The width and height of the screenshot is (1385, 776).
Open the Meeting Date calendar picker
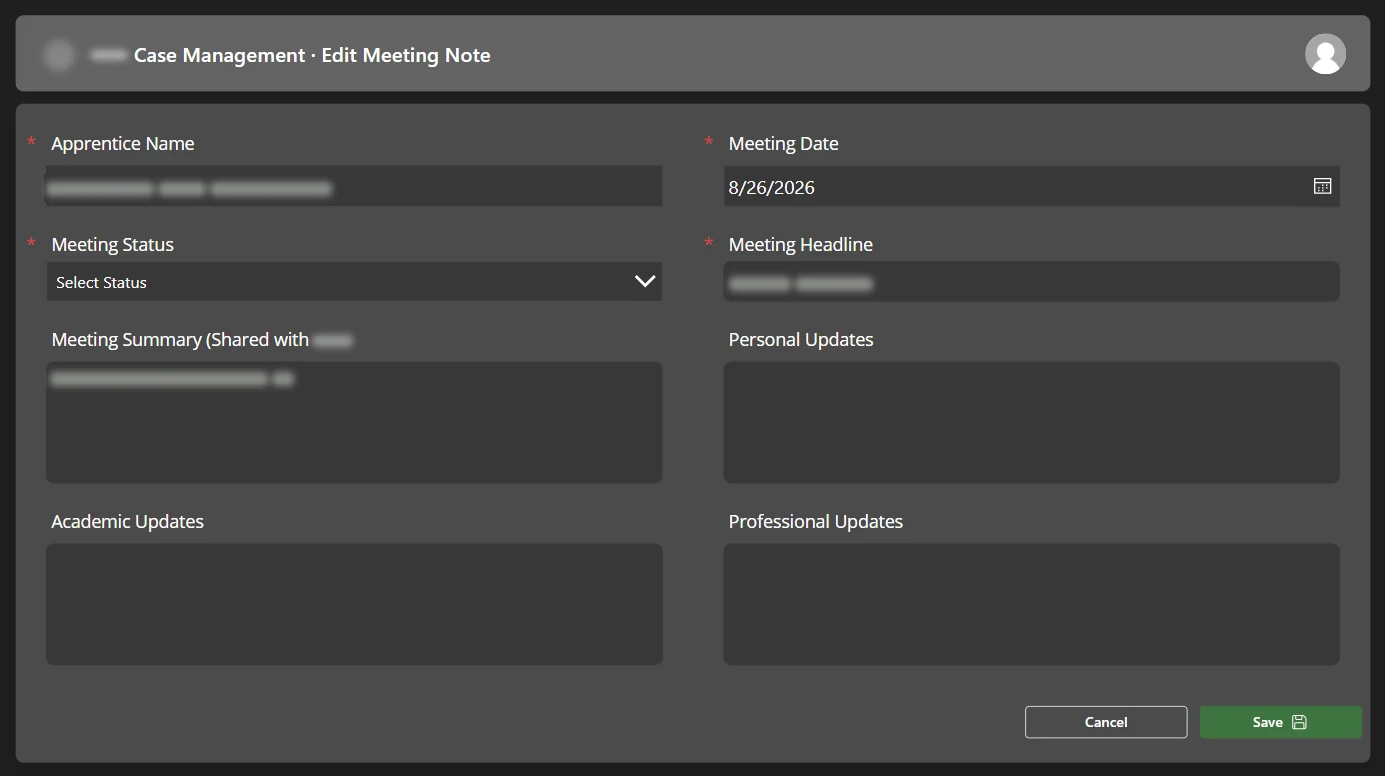point(1322,186)
